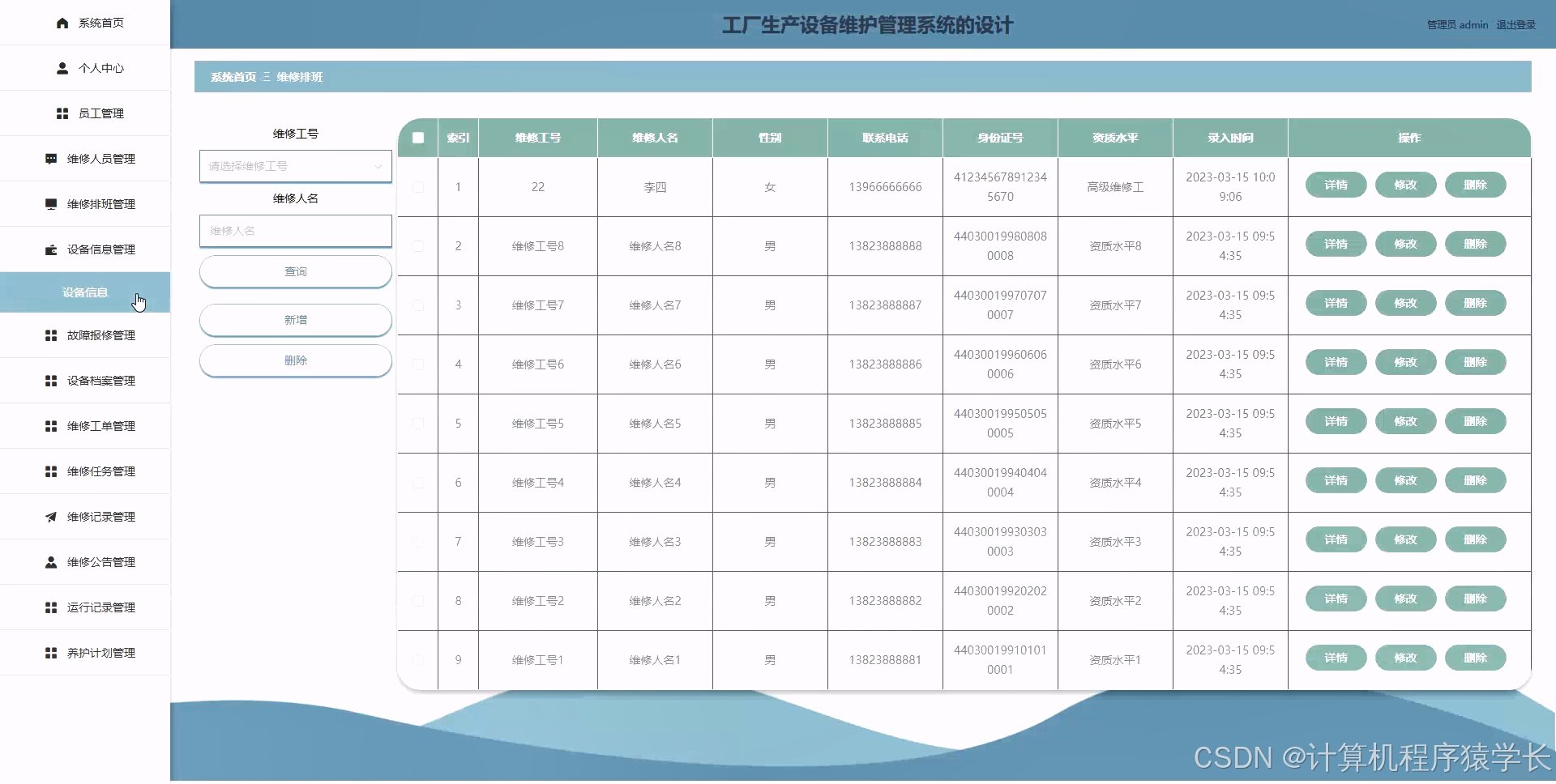
Task: Check the row checkbox for 维修工号4
Action: 418,483
